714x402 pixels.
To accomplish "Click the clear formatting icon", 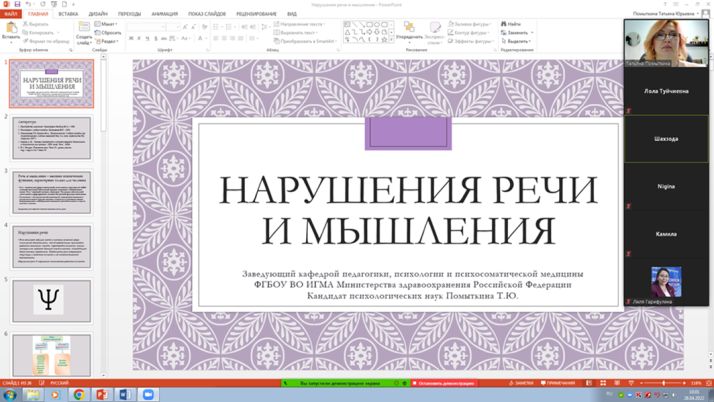I will [204, 27].
